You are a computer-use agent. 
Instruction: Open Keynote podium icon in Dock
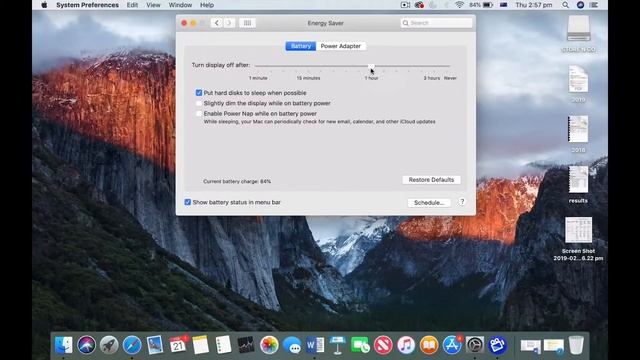coord(337,345)
